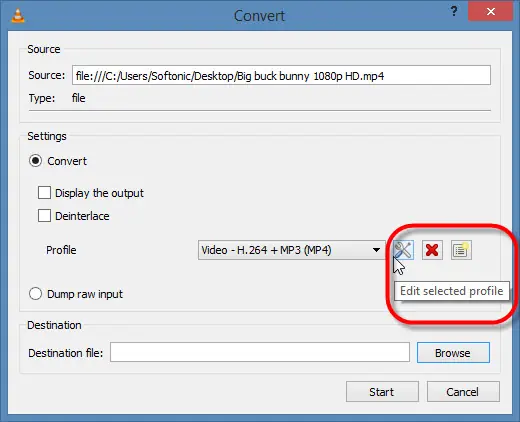520x422 pixels.
Task: Focus the Destination file text field
Action: (260, 352)
